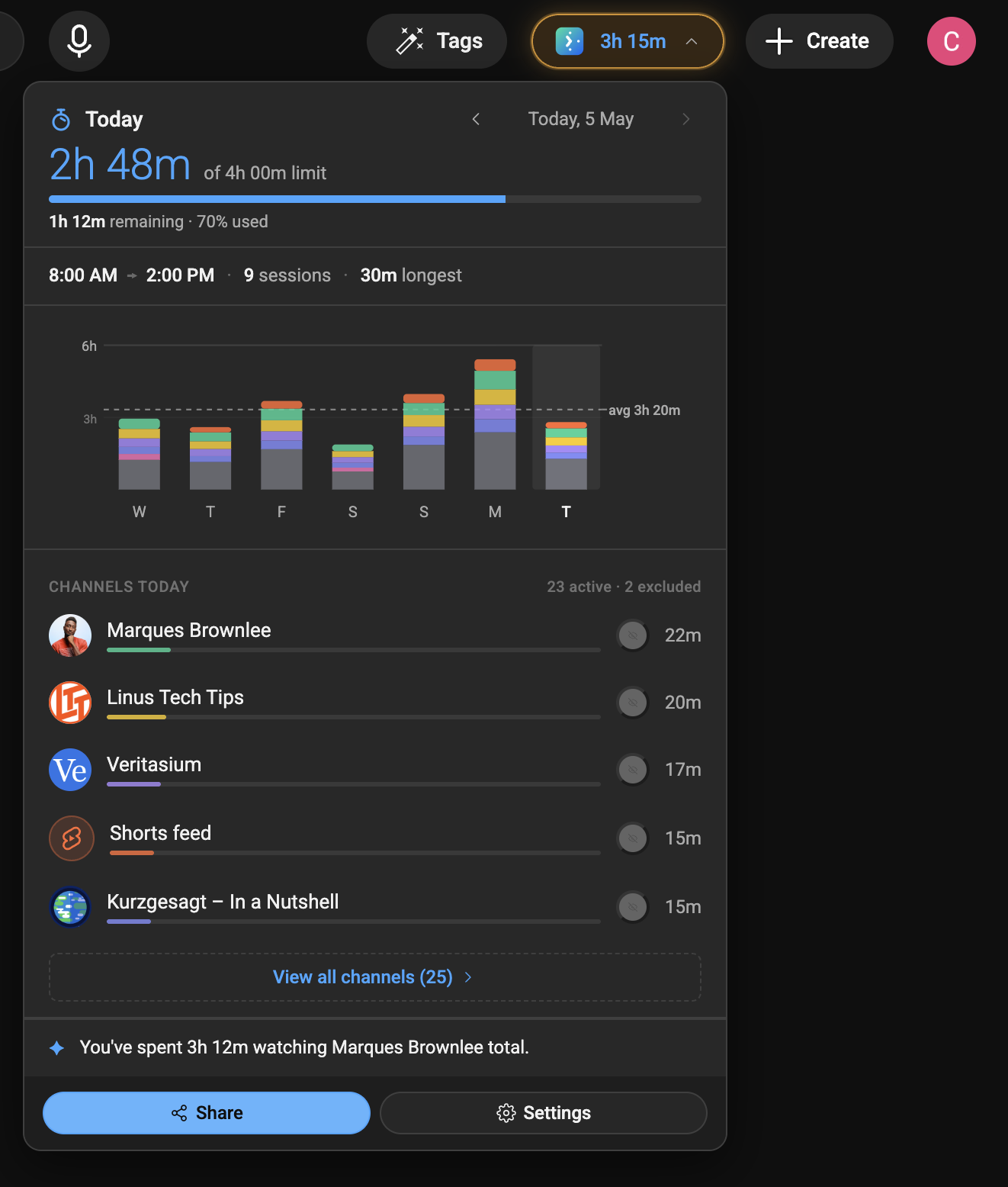This screenshot has height=1187, width=1008.
Task: Select the Monday bar in the chart
Action: pyautogui.click(x=495, y=425)
